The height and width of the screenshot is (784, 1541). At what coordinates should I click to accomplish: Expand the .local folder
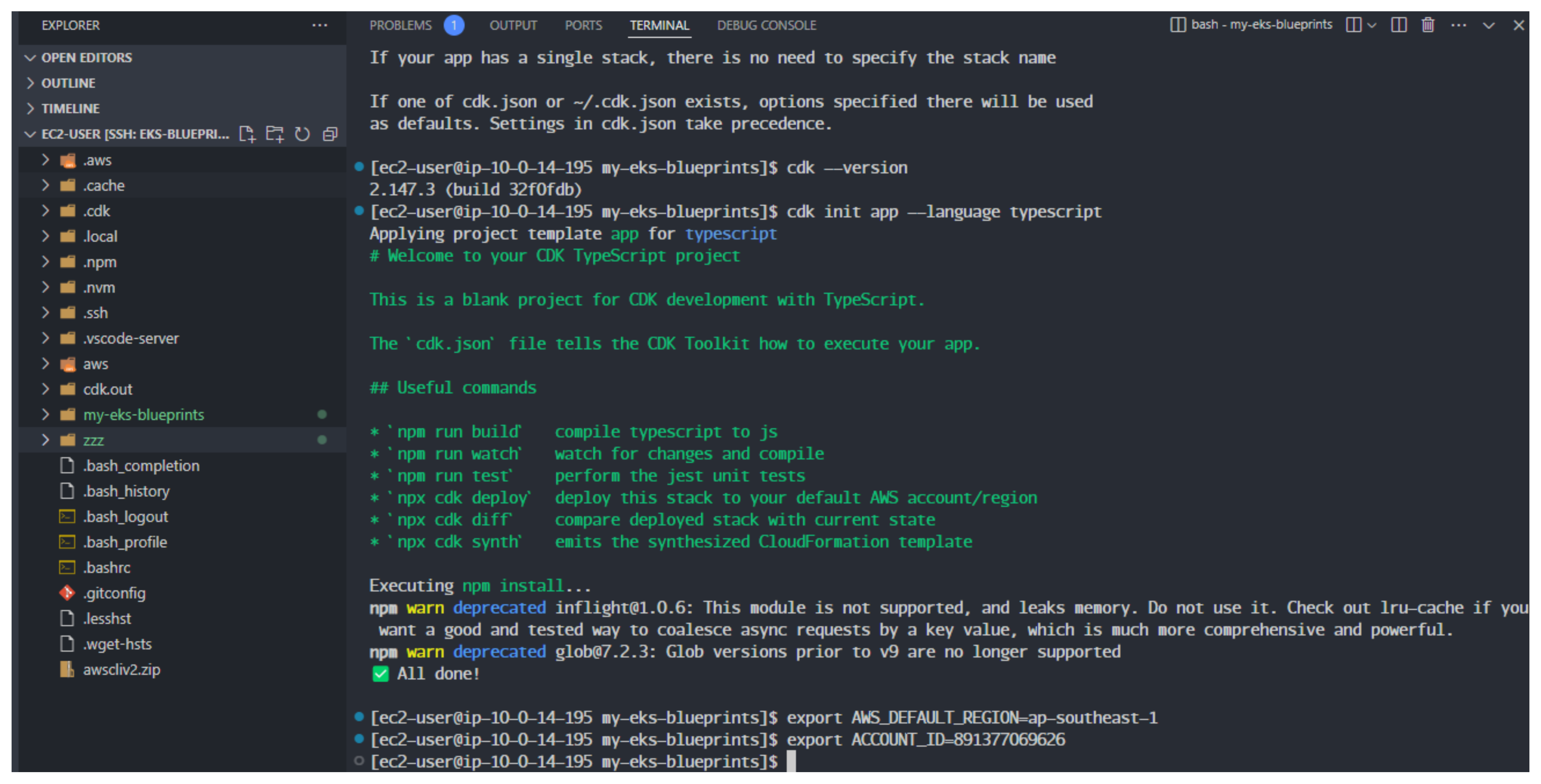pyautogui.click(x=182, y=236)
